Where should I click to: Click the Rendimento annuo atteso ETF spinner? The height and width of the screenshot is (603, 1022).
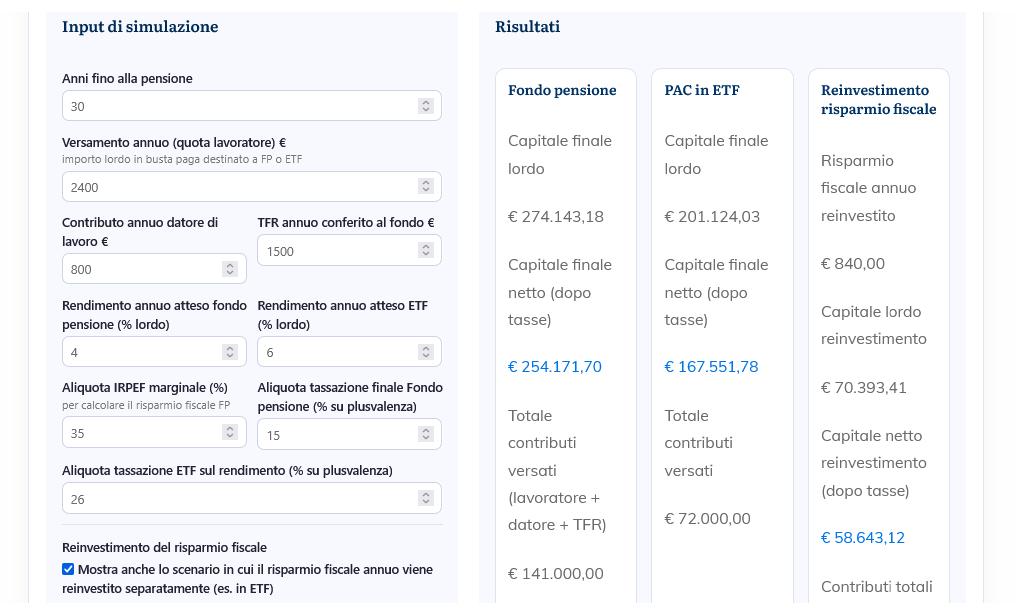pyautogui.click(x=425, y=352)
